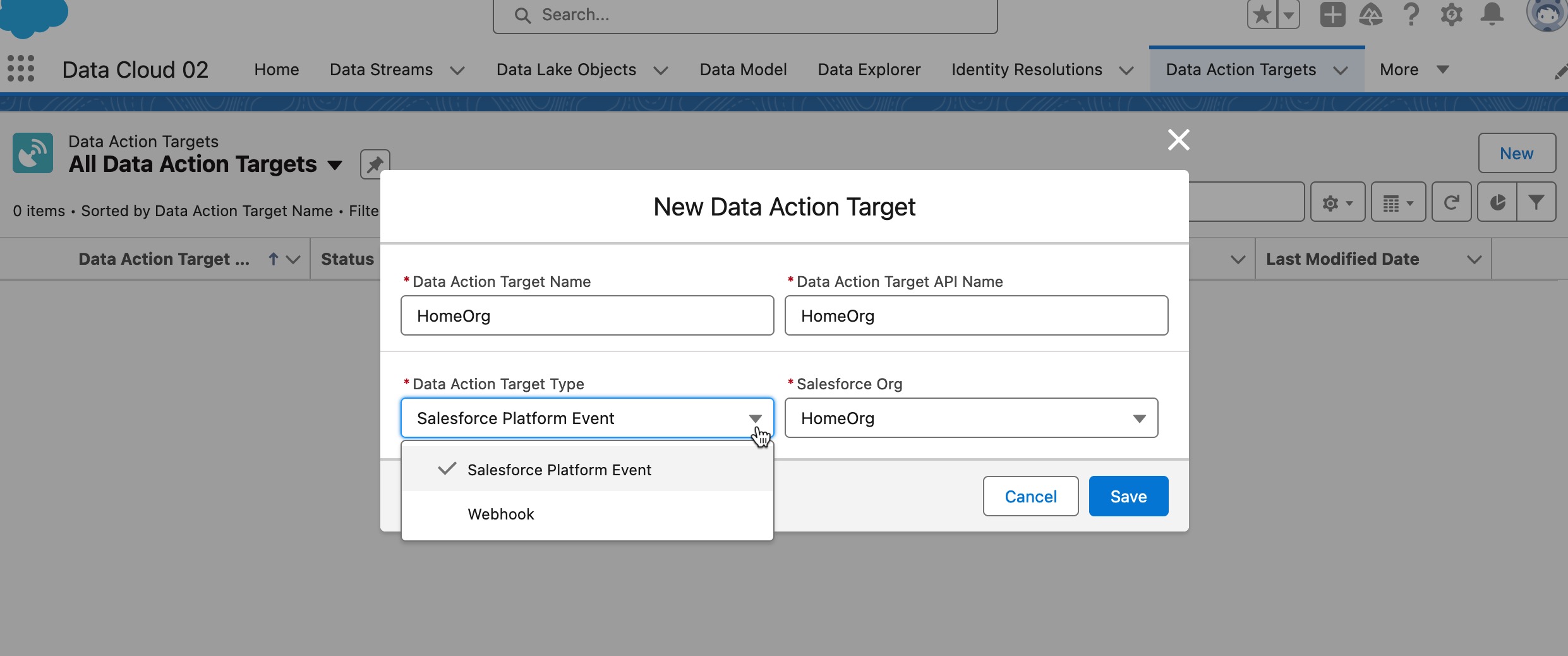Open the App Launcher dots grid
Viewport: 1568px width, 656px height.
coord(21,68)
